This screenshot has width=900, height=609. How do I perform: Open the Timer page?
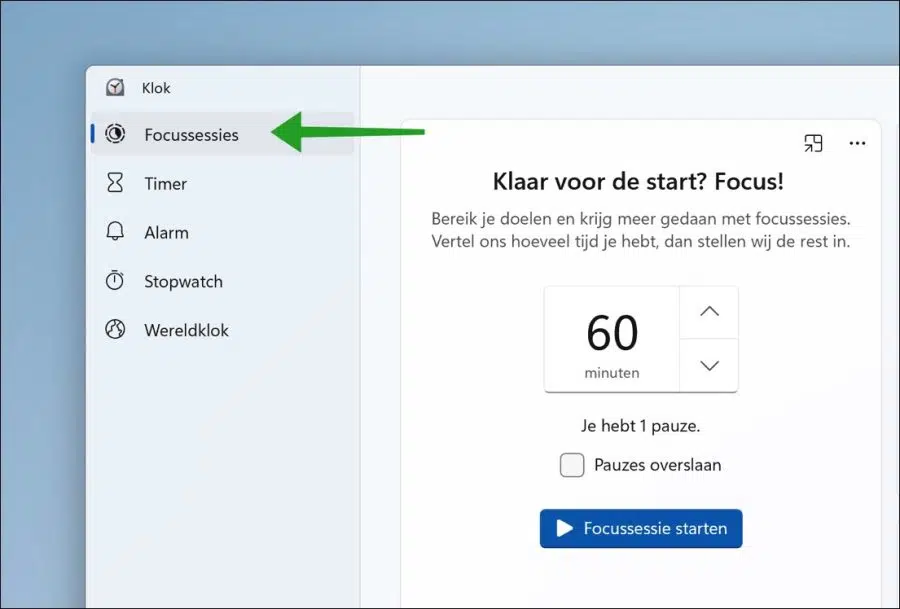[222, 183]
